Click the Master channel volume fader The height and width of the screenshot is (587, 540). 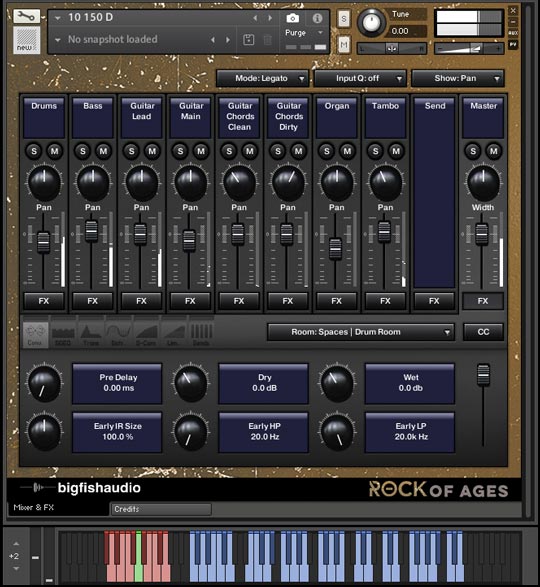pos(482,234)
